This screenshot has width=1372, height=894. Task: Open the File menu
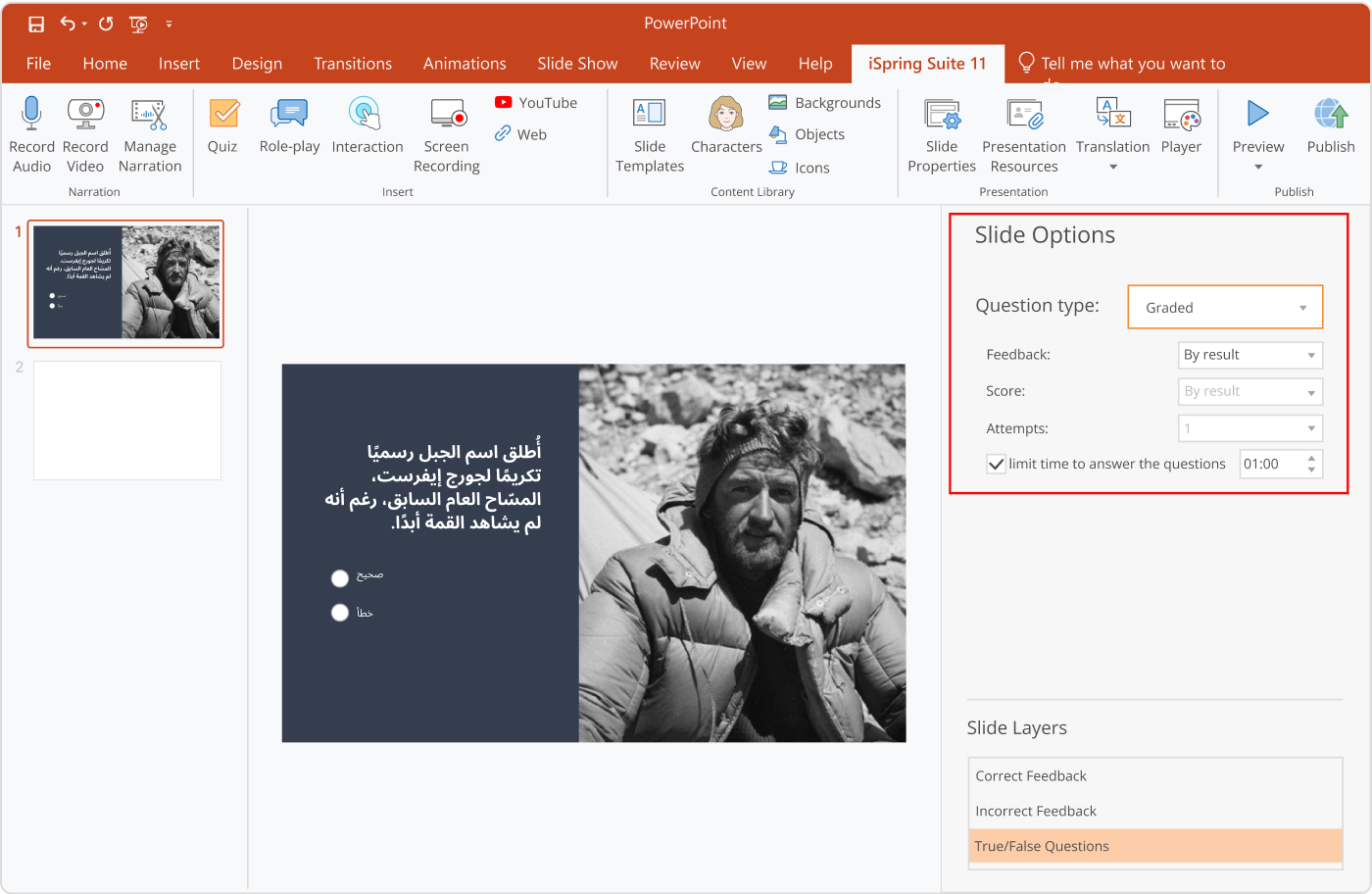pyautogui.click(x=39, y=64)
